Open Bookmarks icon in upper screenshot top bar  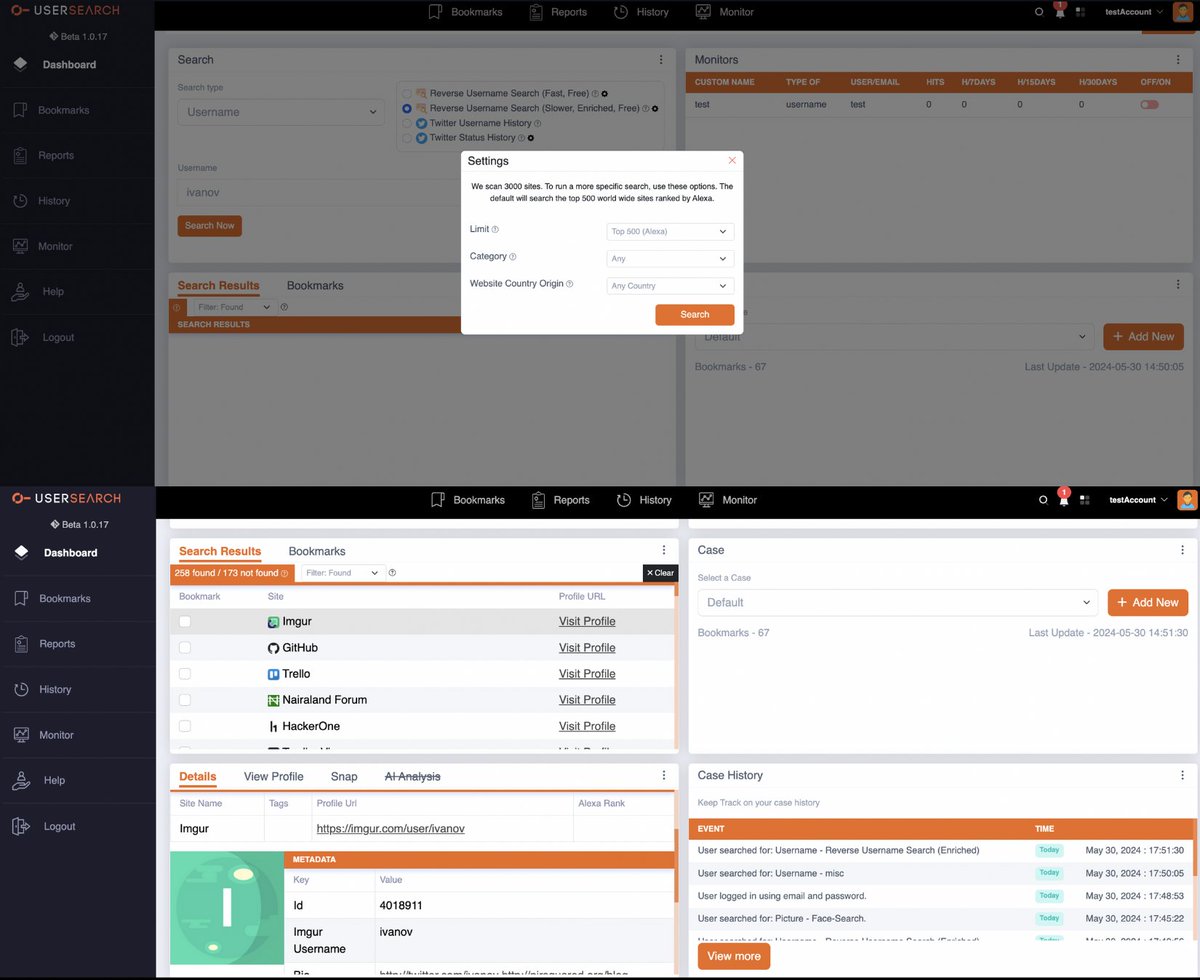tap(435, 12)
